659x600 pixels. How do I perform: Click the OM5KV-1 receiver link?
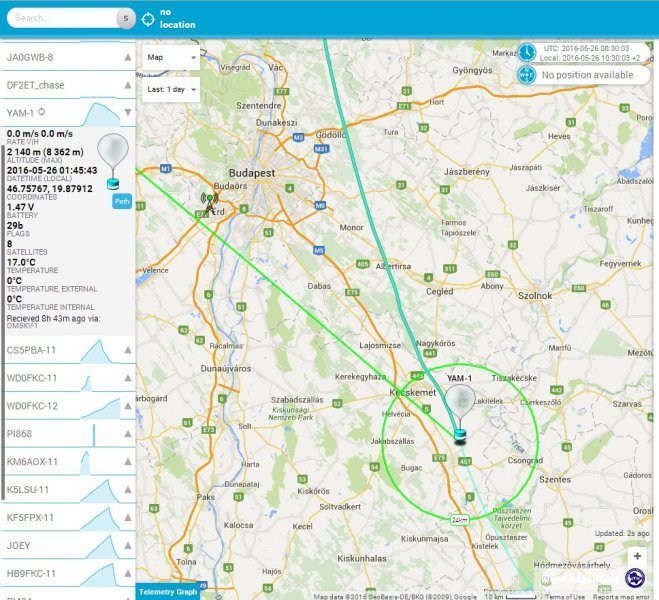[x=22, y=326]
